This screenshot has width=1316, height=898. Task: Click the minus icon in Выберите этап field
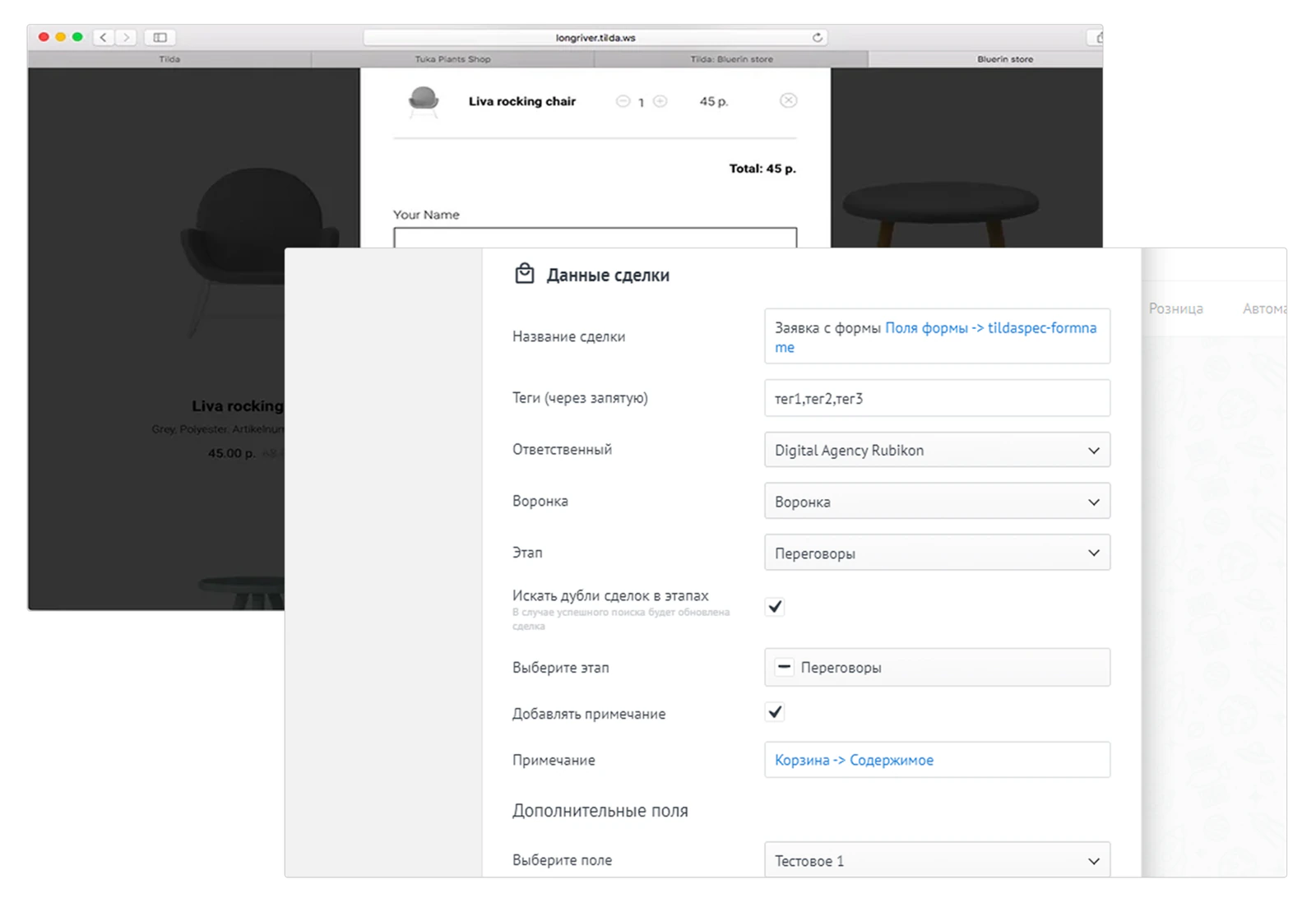(x=784, y=667)
